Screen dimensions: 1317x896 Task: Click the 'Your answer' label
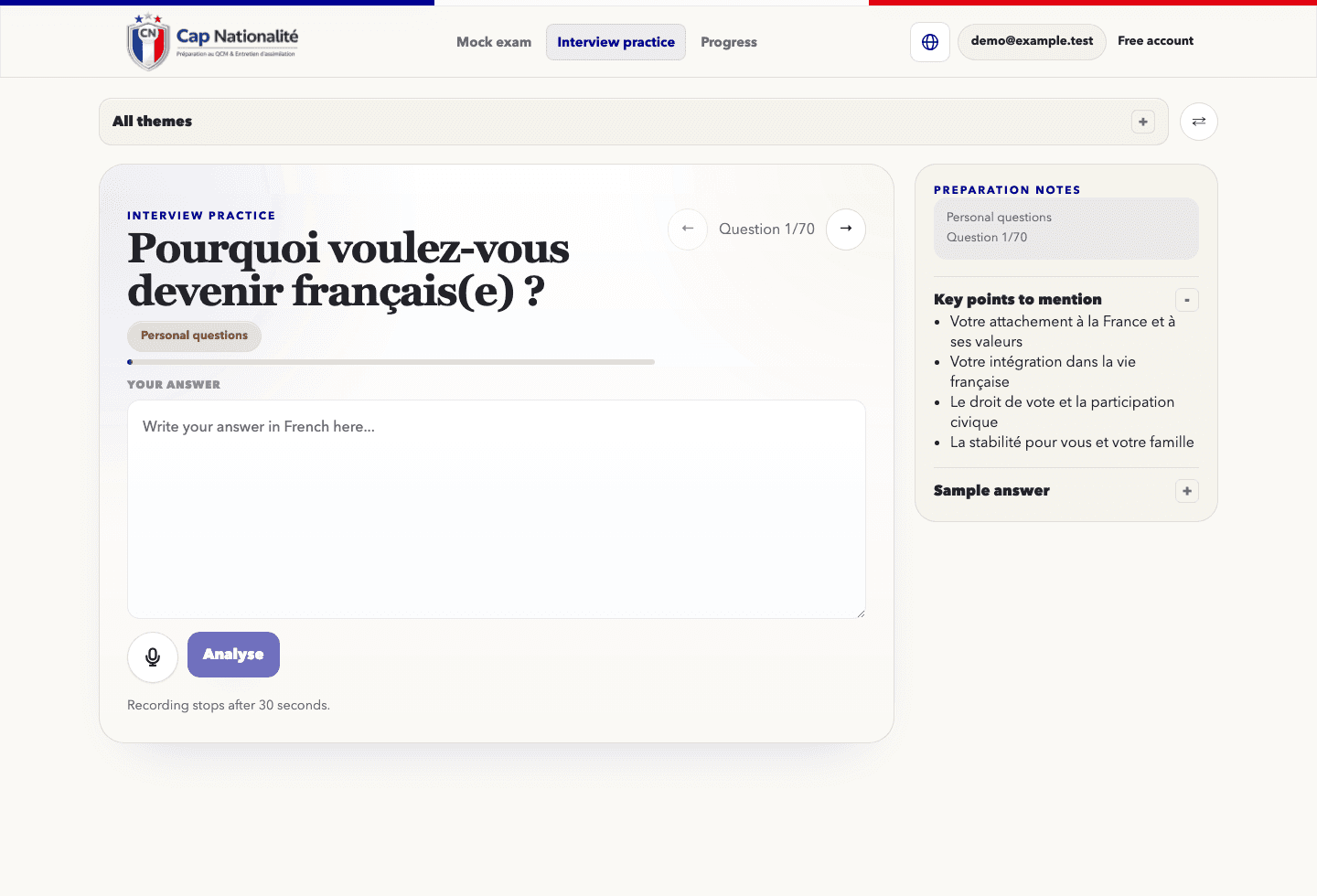[x=174, y=385]
